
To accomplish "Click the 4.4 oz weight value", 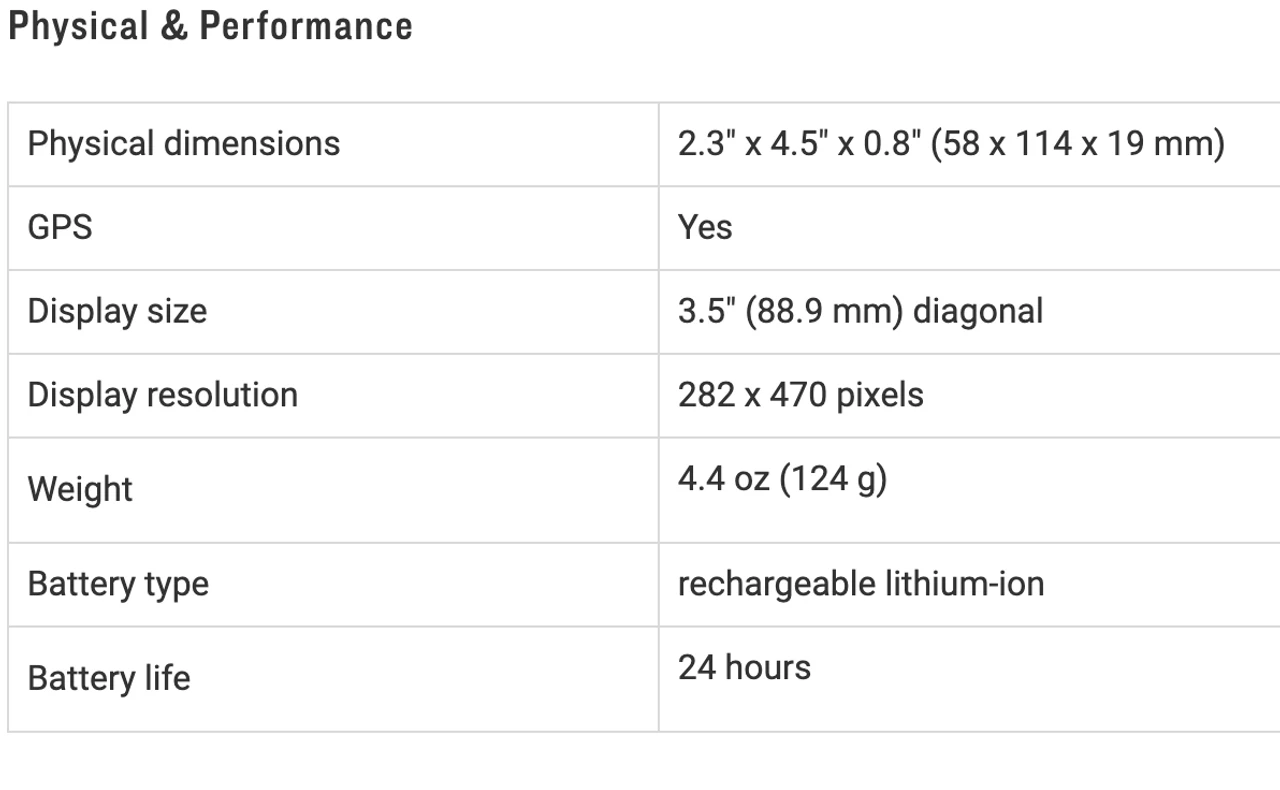I will point(723,479).
